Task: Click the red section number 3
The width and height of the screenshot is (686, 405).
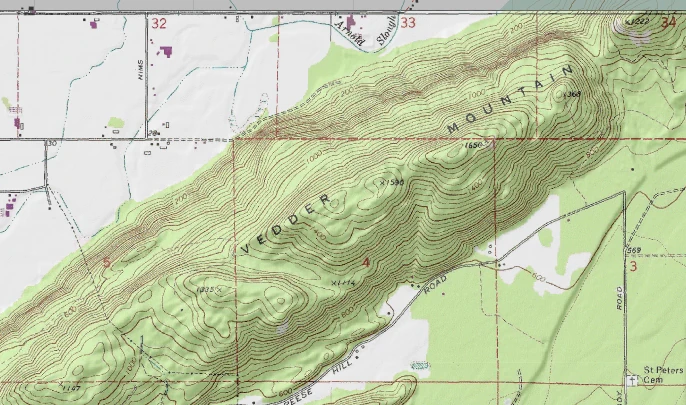Action: coord(633,267)
